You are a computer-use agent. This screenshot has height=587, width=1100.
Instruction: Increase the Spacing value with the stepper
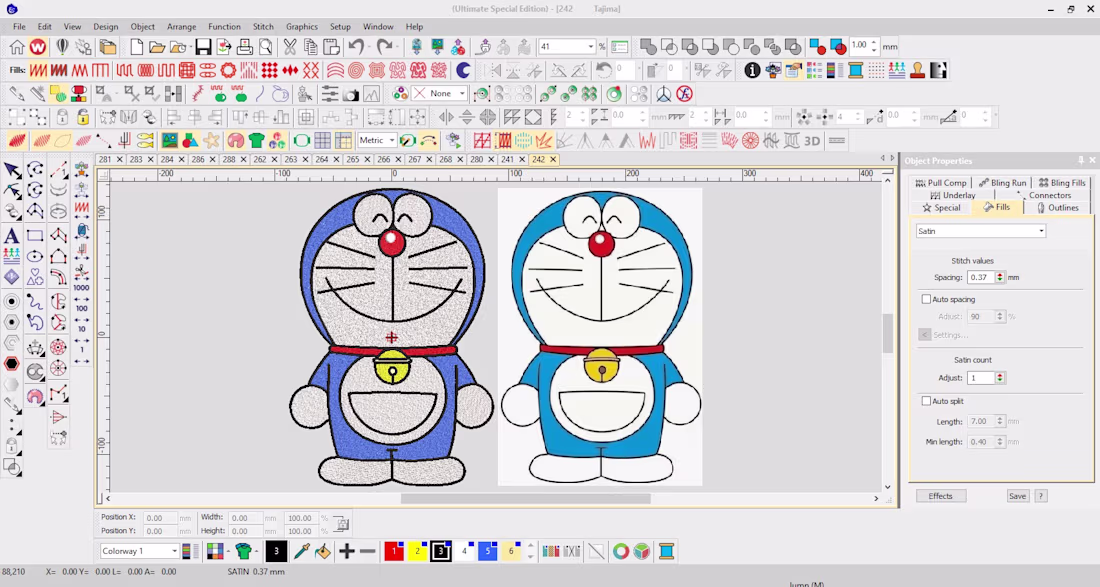point(1000,274)
